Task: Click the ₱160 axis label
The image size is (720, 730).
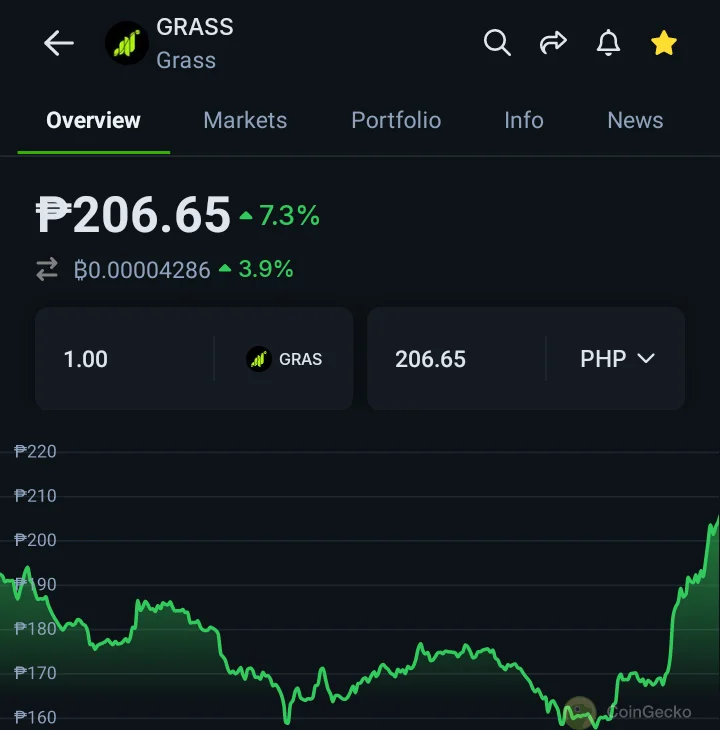Action: tap(35, 717)
